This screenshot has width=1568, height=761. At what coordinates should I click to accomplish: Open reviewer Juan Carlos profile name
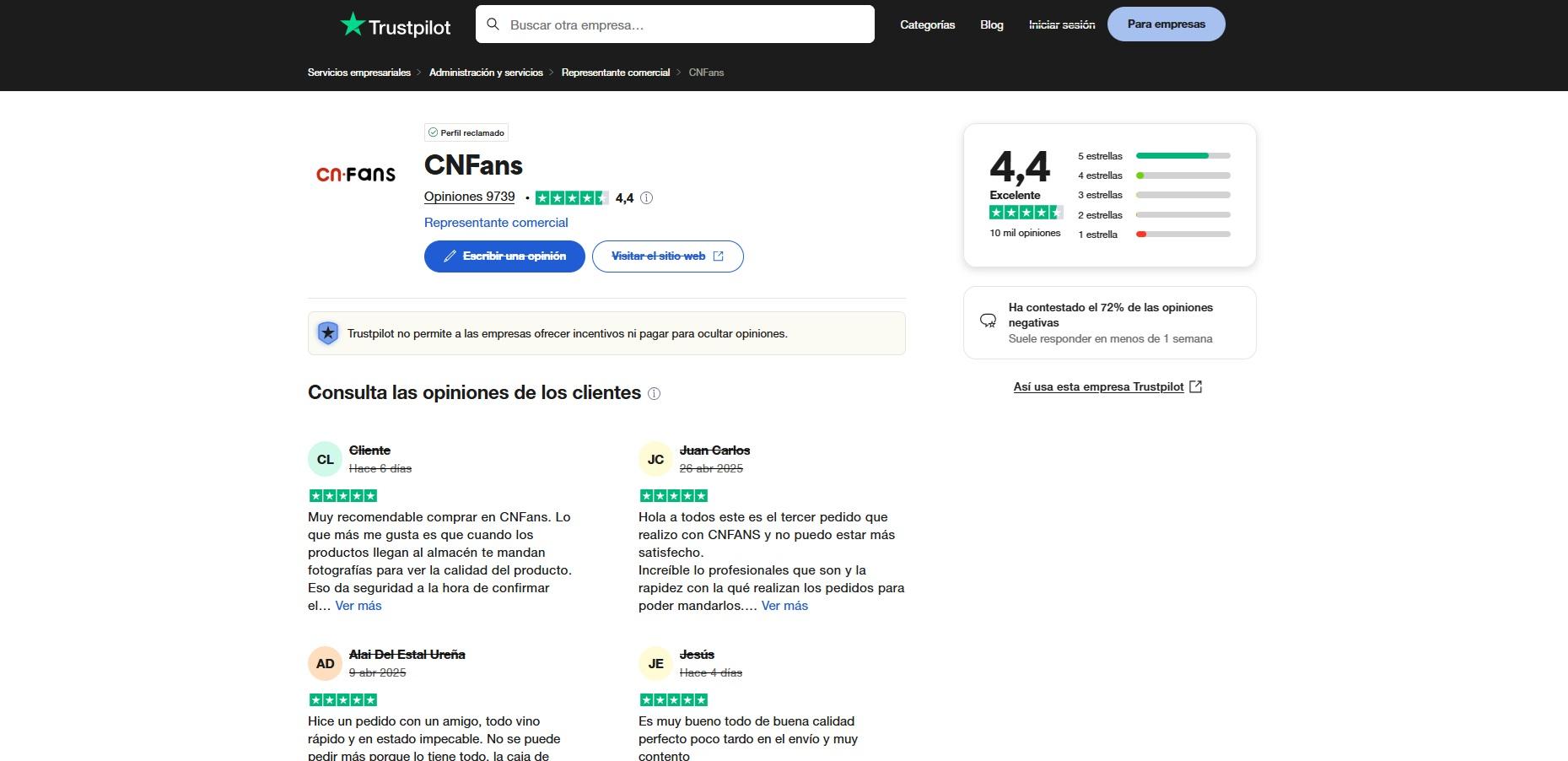[714, 451]
